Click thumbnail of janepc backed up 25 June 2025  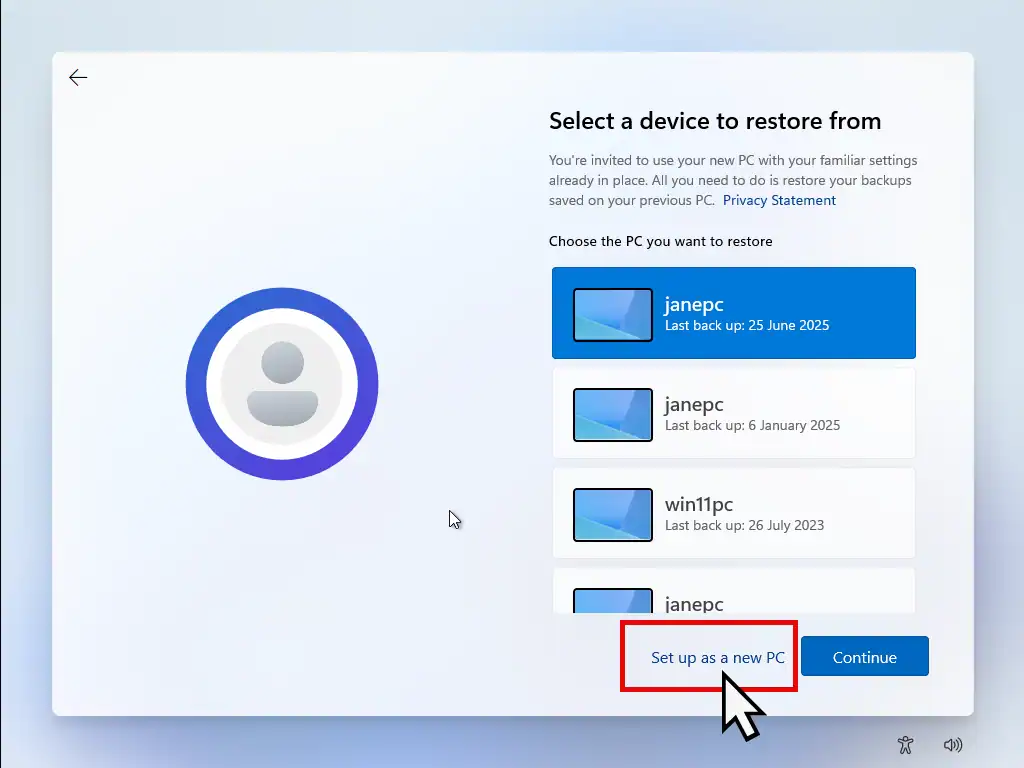(x=613, y=314)
